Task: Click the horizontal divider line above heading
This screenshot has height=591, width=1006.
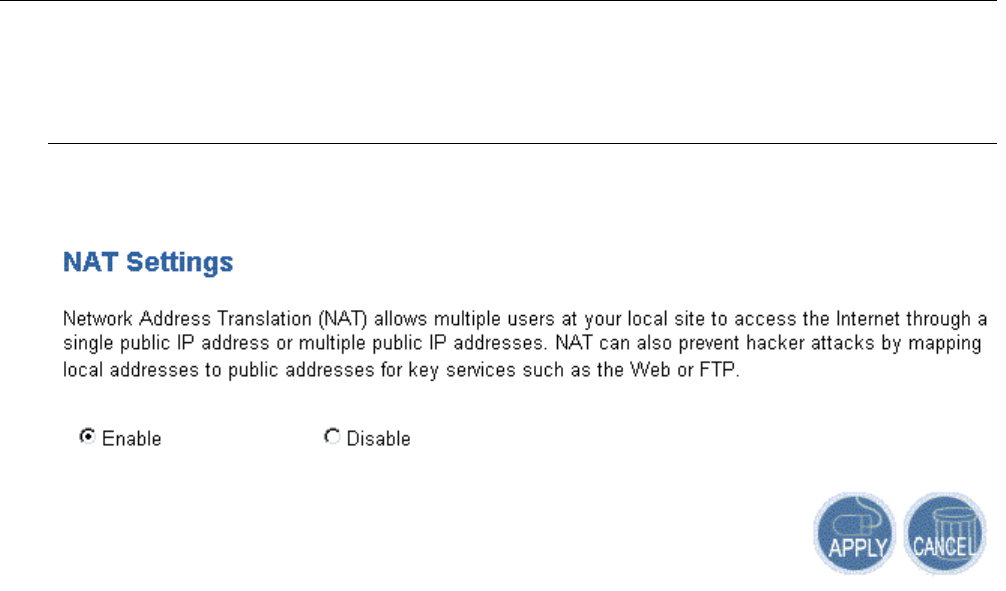Action: pos(520,143)
